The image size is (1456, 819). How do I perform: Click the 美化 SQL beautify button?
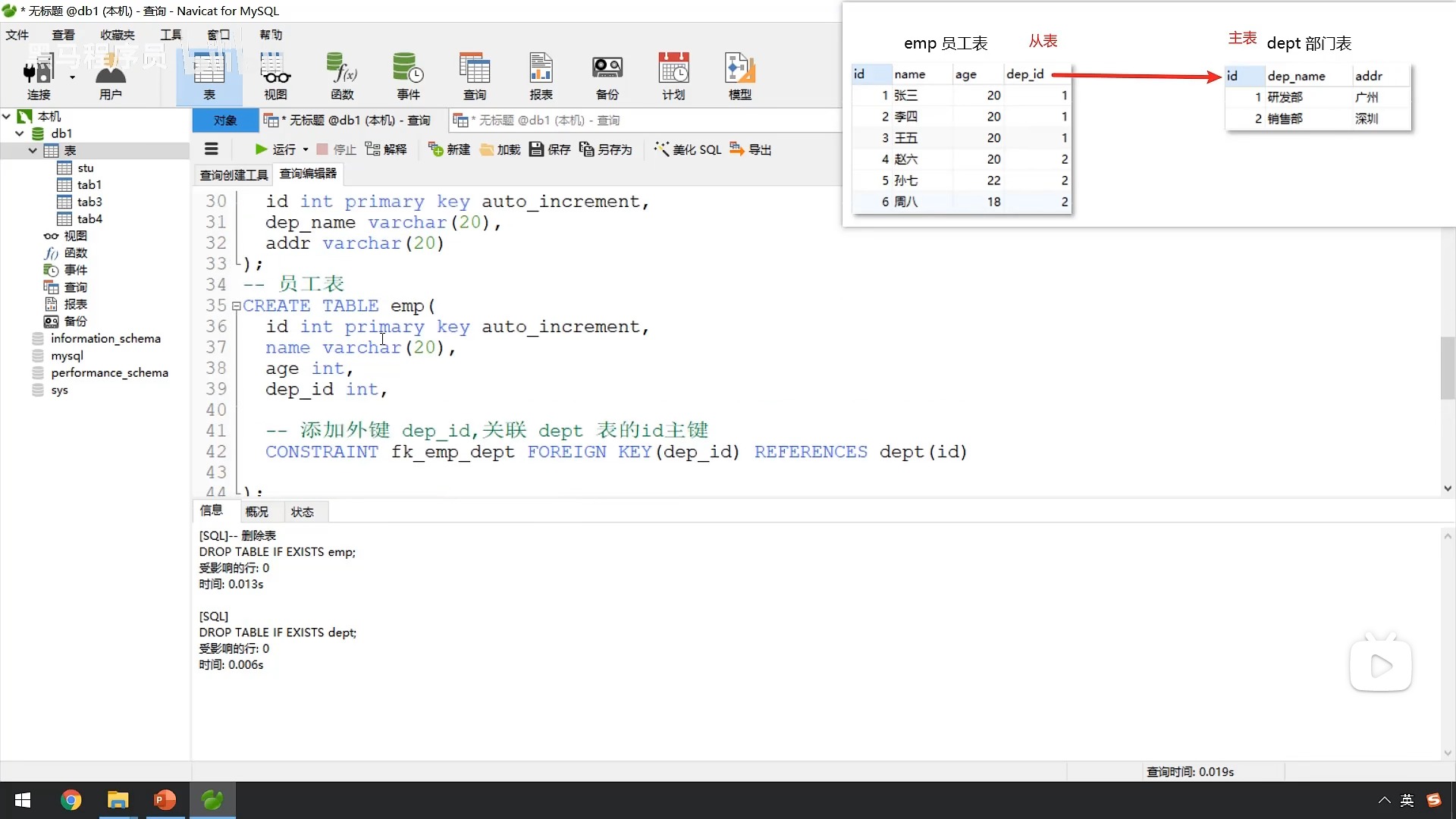[x=688, y=149]
